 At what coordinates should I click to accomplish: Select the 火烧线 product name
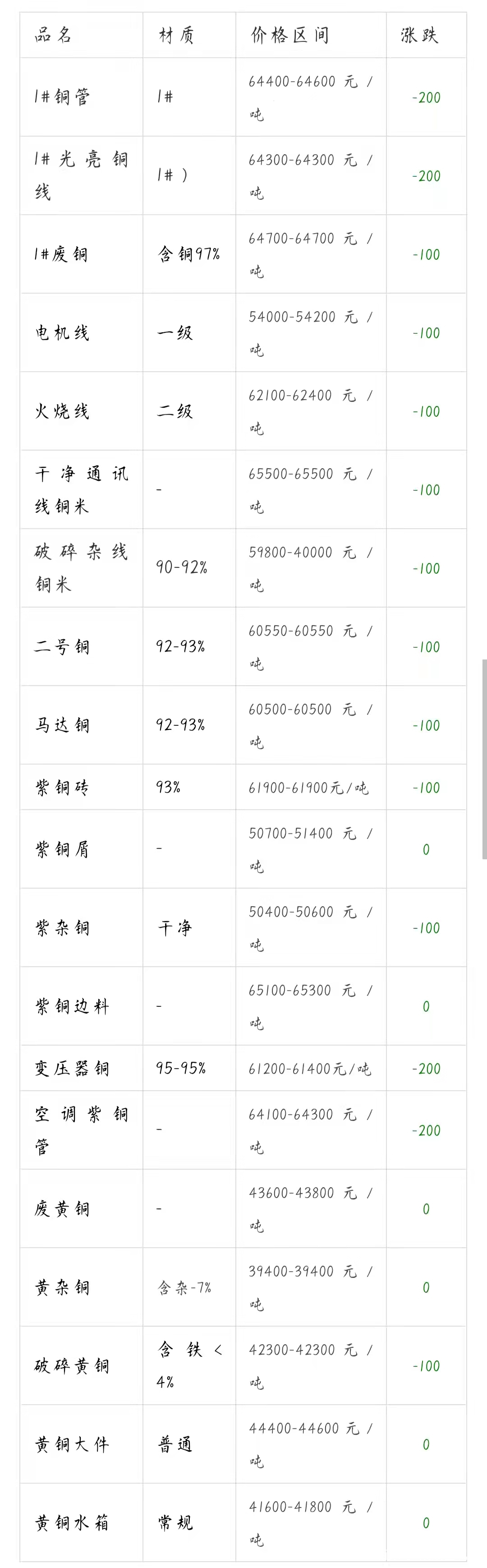[62, 411]
